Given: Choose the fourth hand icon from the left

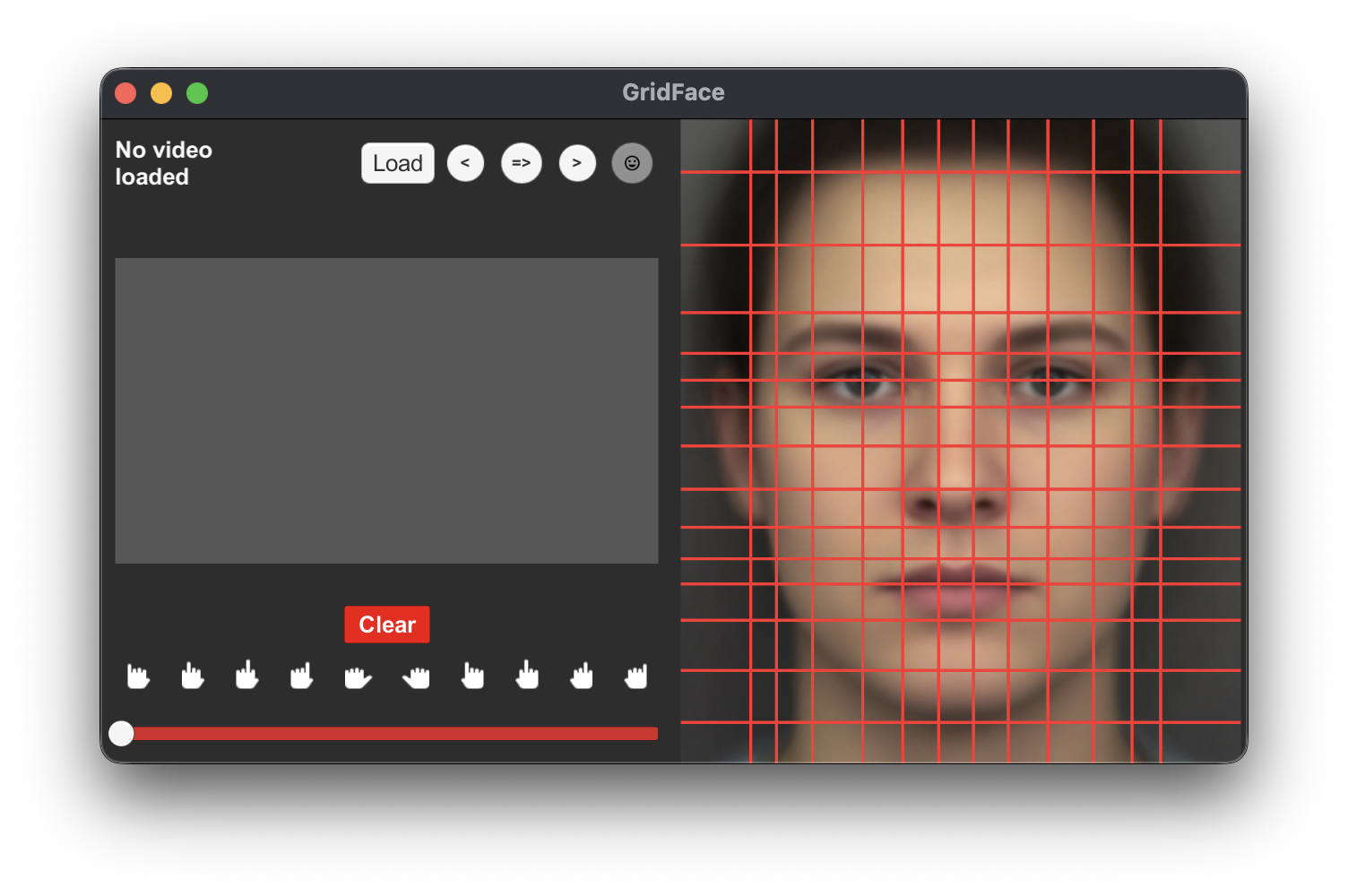Looking at the screenshot, I should click(302, 676).
